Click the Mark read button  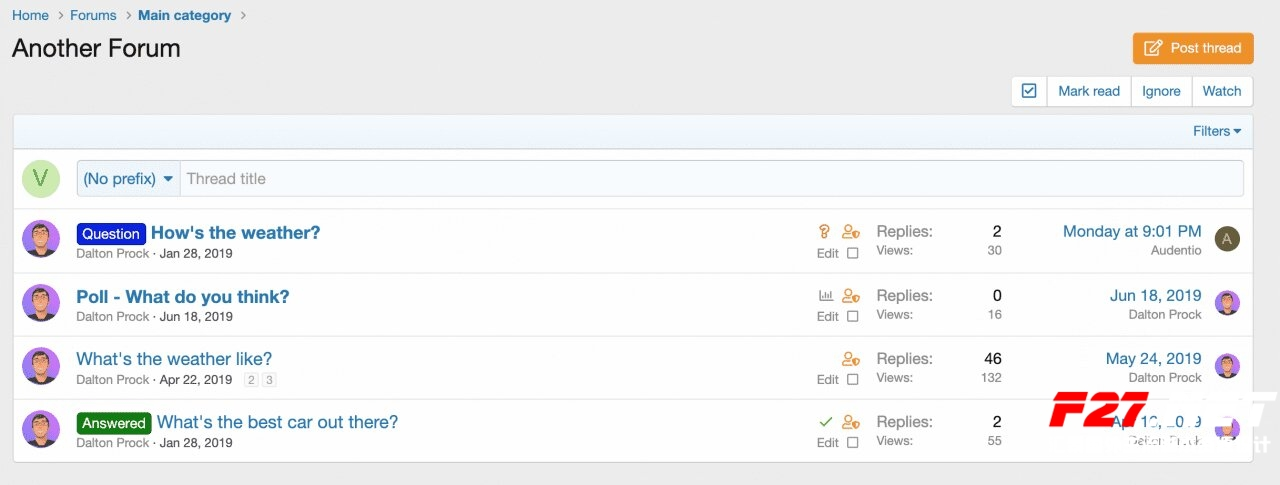coord(1088,91)
